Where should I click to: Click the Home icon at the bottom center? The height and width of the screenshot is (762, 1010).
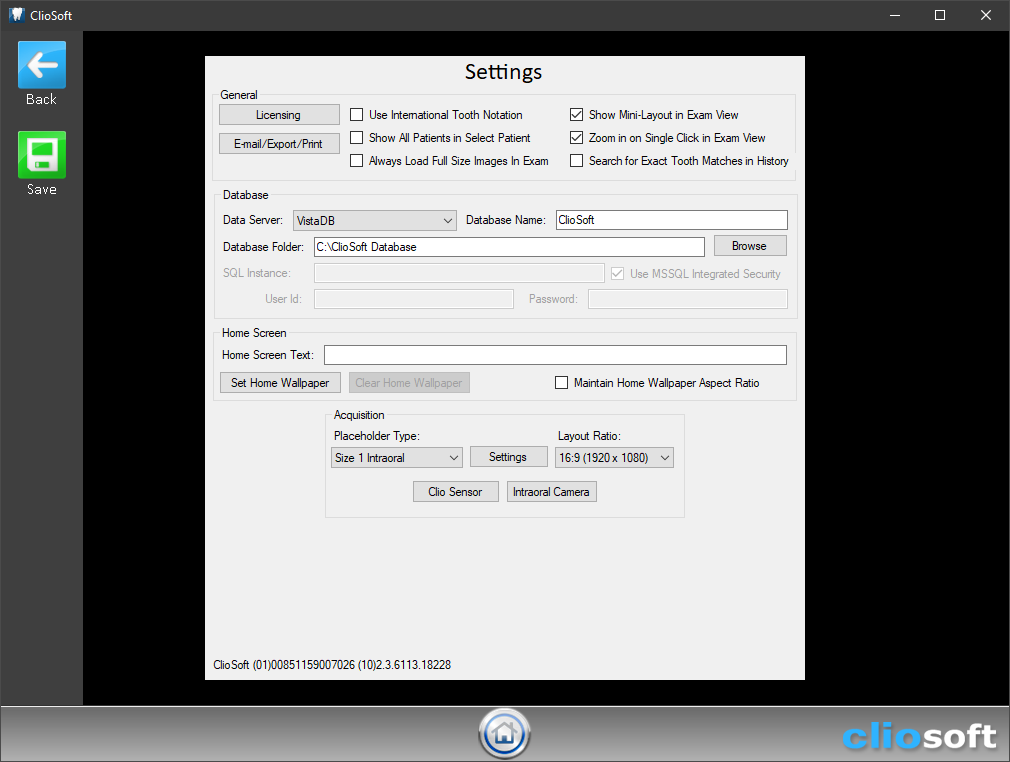[x=504, y=733]
